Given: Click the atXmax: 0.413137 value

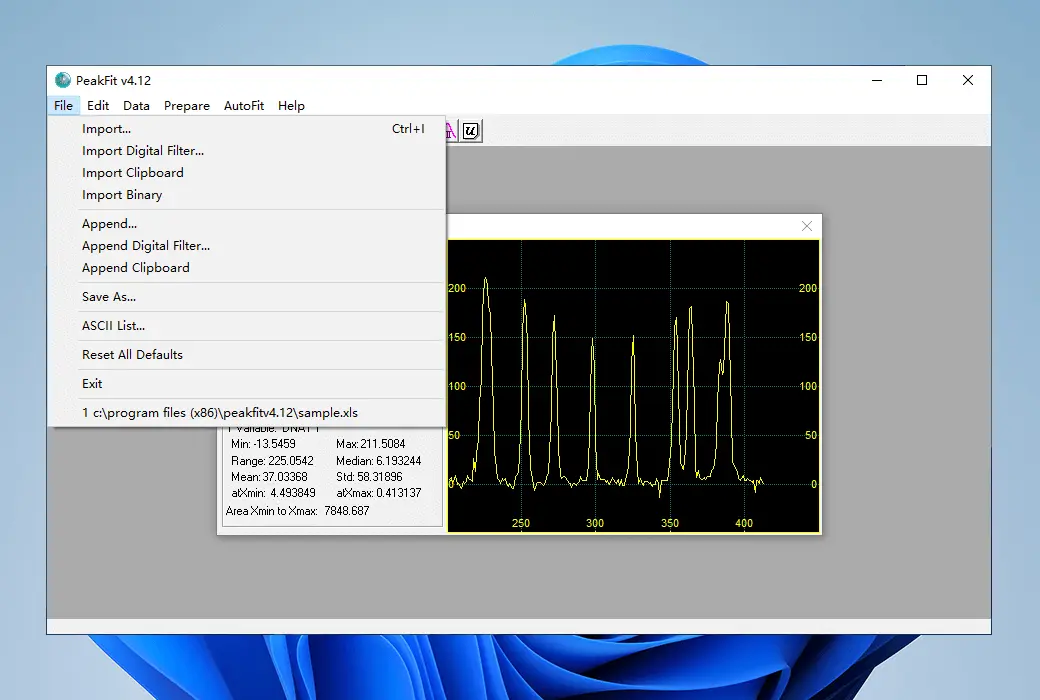Looking at the screenshot, I should pyautogui.click(x=379, y=493).
